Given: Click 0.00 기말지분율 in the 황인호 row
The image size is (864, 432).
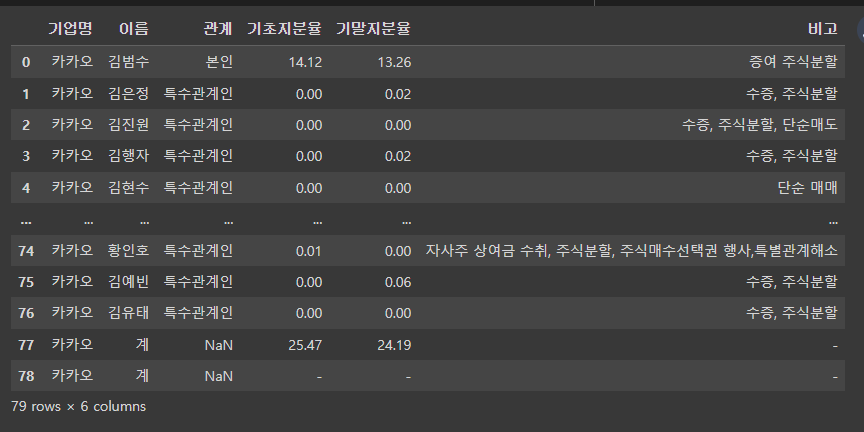Looking at the screenshot, I should (x=398, y=251).
